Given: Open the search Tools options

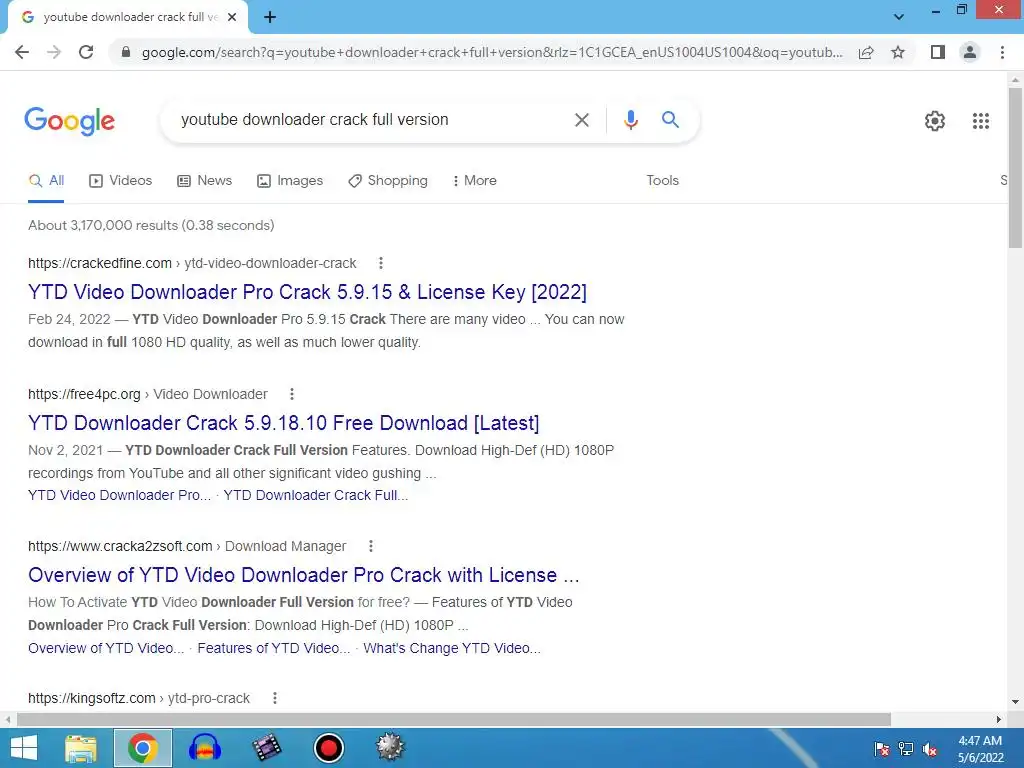Looking at the screenshot, I should 662,181.
